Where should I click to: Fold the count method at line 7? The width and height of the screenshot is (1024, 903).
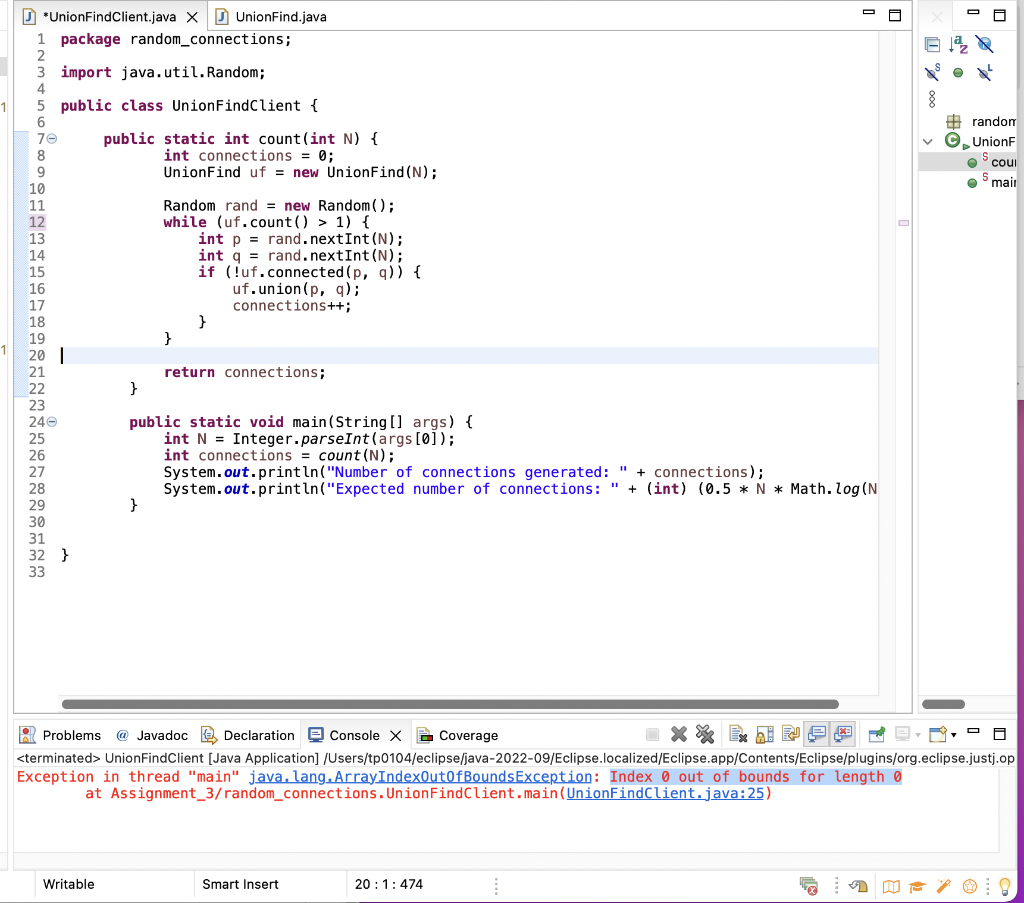pyautogui.click(x=52, y=139)
